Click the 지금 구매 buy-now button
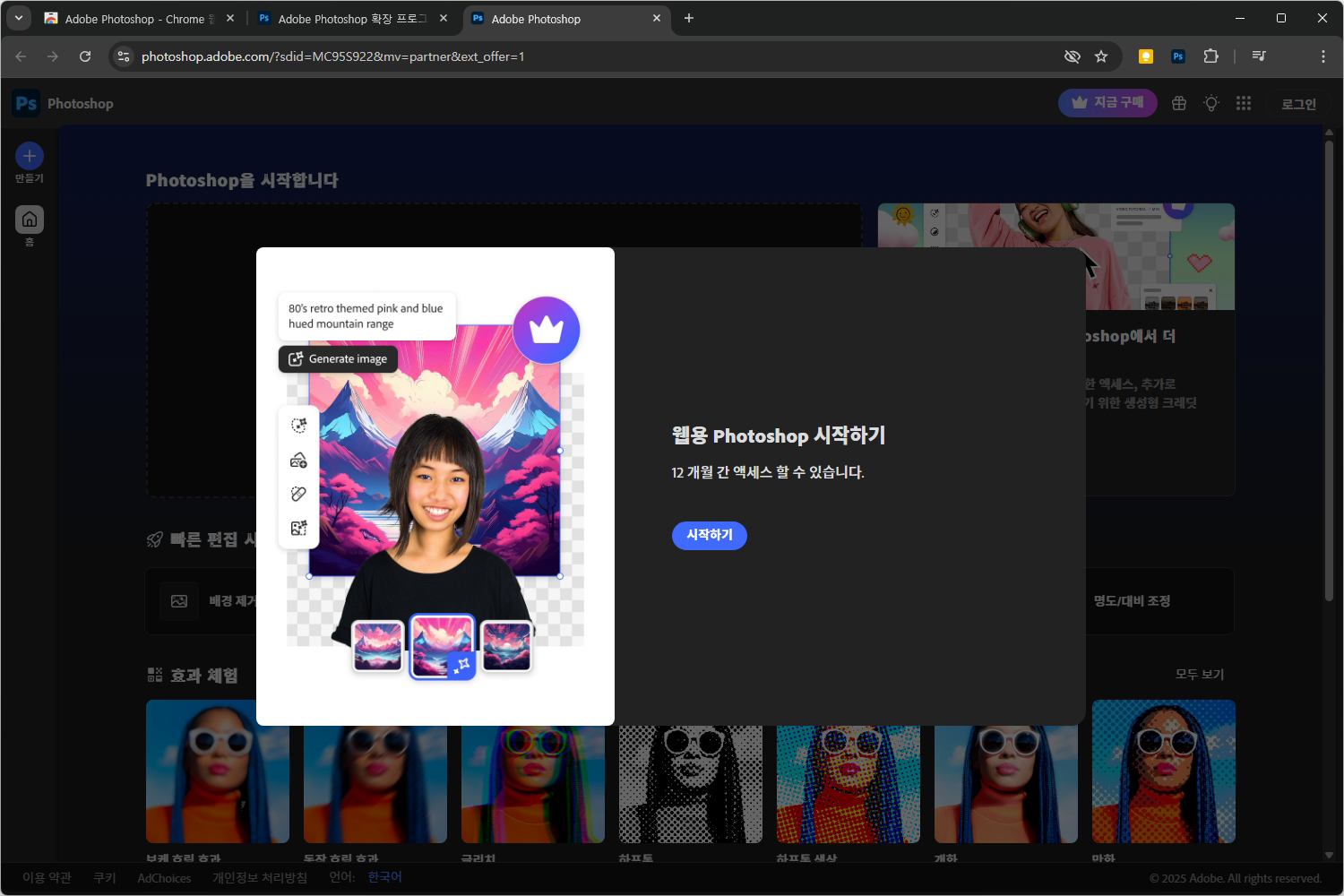 point(1107,103)
